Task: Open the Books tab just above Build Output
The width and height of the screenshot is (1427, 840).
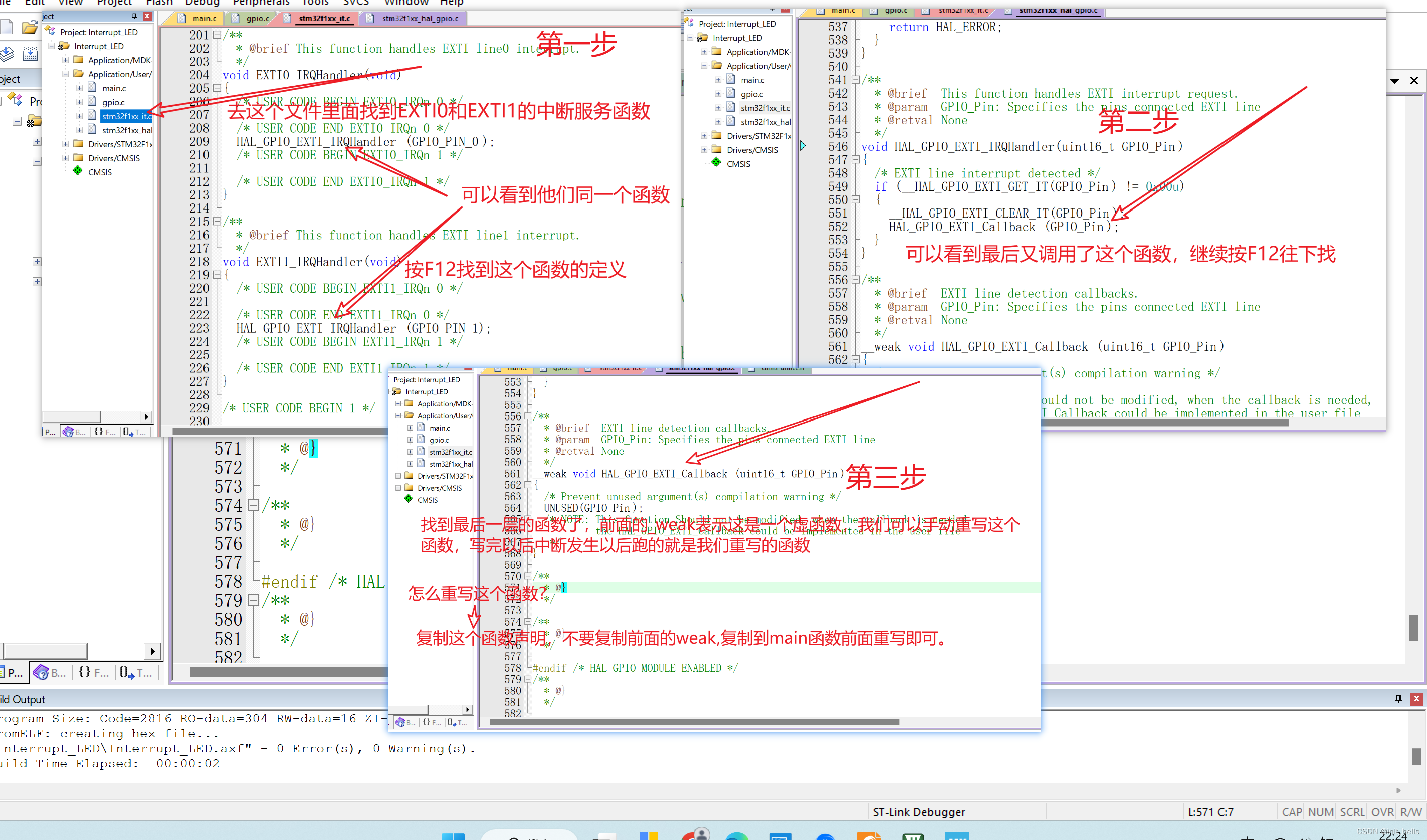Action: pos(48,672)
